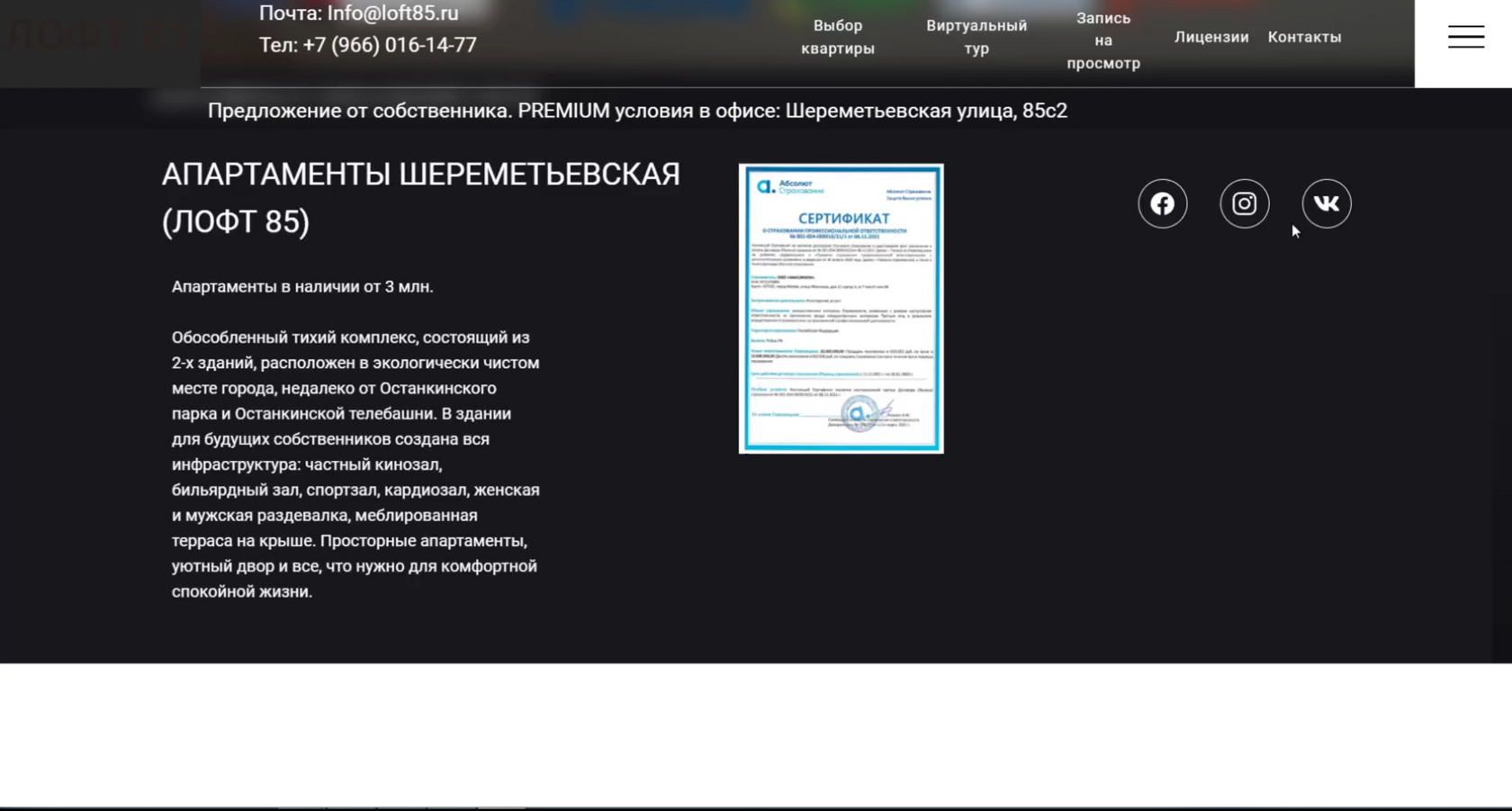Open the hamburger menu

[1465, 37]
